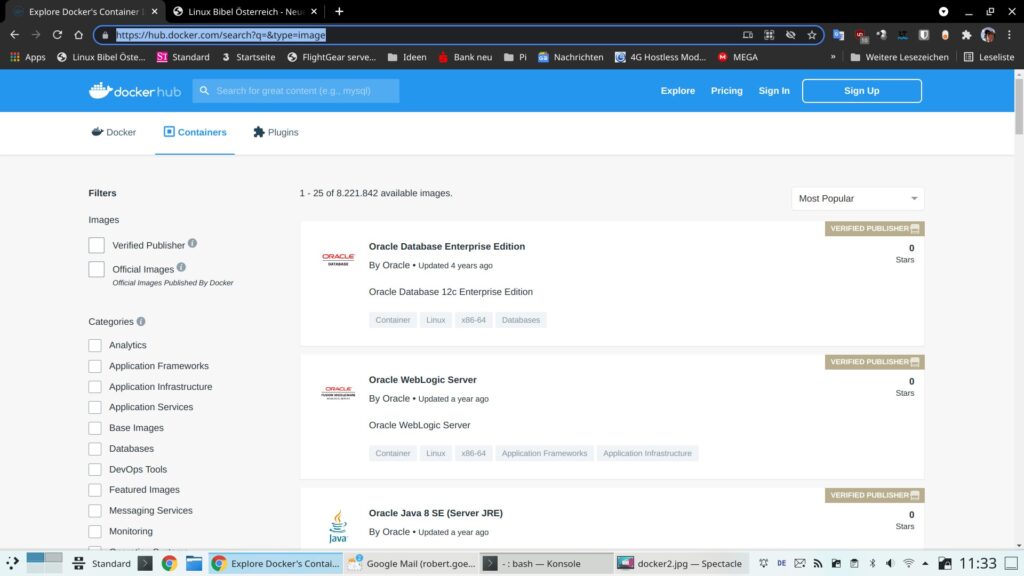This screenshot has height=576, width=1024.
Task: Click the volume icon in system tray
Action: click(x=890, y=563)
